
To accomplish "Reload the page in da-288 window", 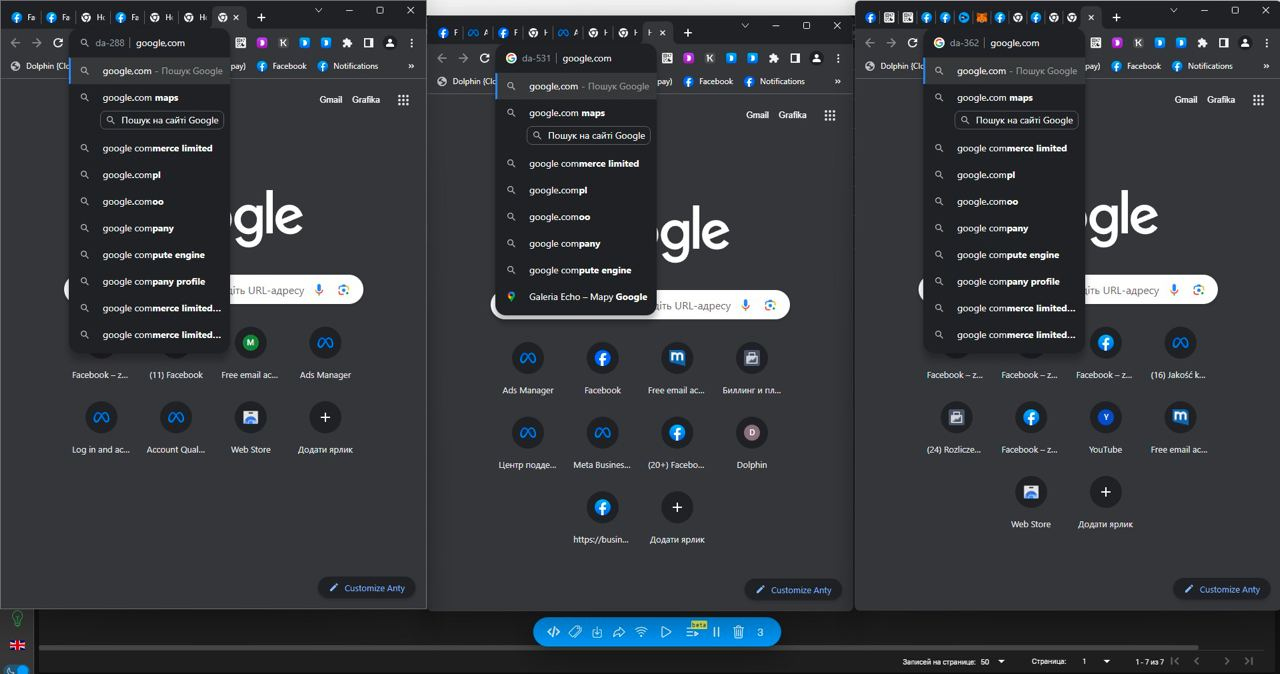I will click(58, 43).
